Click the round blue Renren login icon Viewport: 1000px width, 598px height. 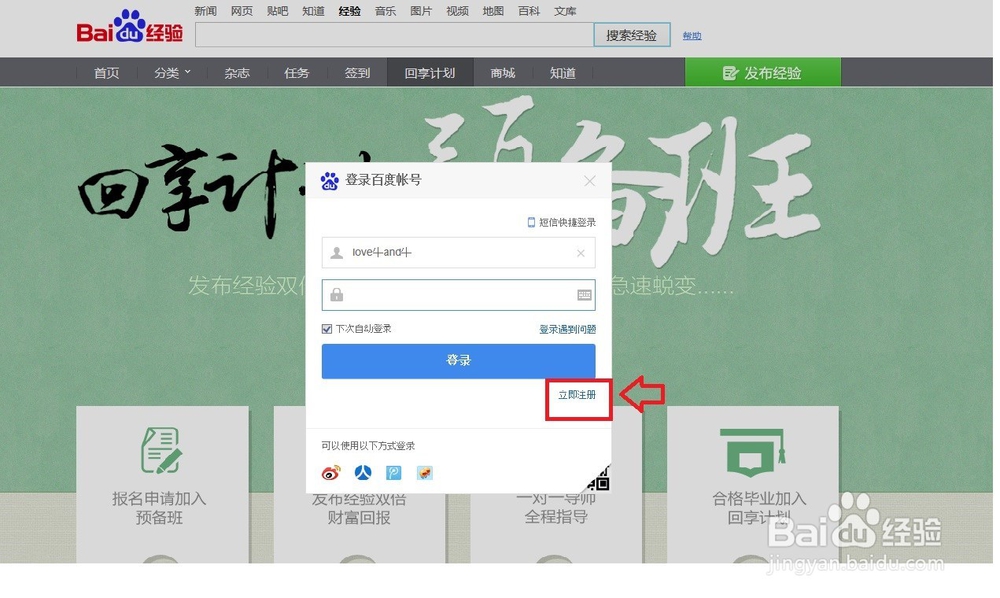coord(364,472)
